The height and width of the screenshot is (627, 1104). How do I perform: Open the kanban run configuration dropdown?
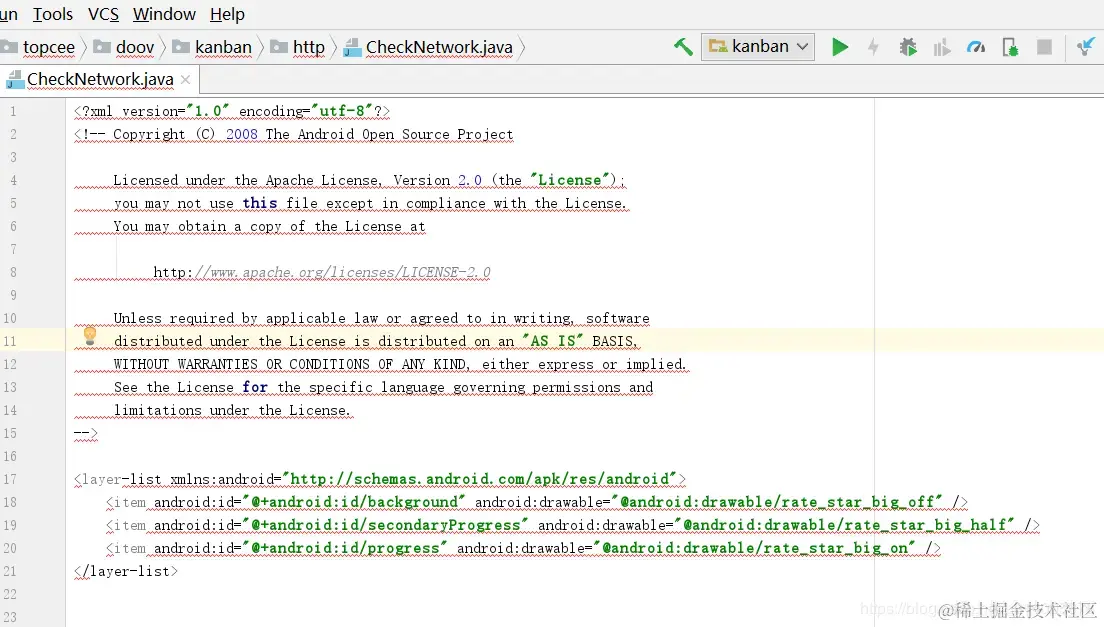point(758,46)
